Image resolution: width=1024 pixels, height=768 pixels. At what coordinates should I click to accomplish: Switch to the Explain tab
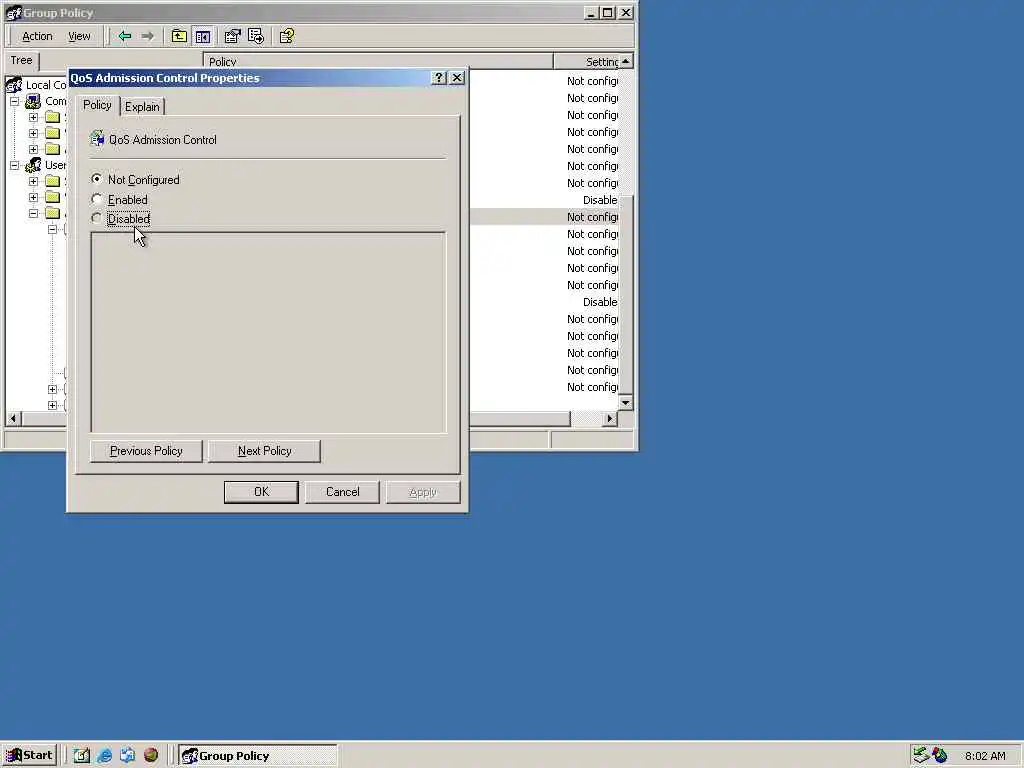pos(142,107)
